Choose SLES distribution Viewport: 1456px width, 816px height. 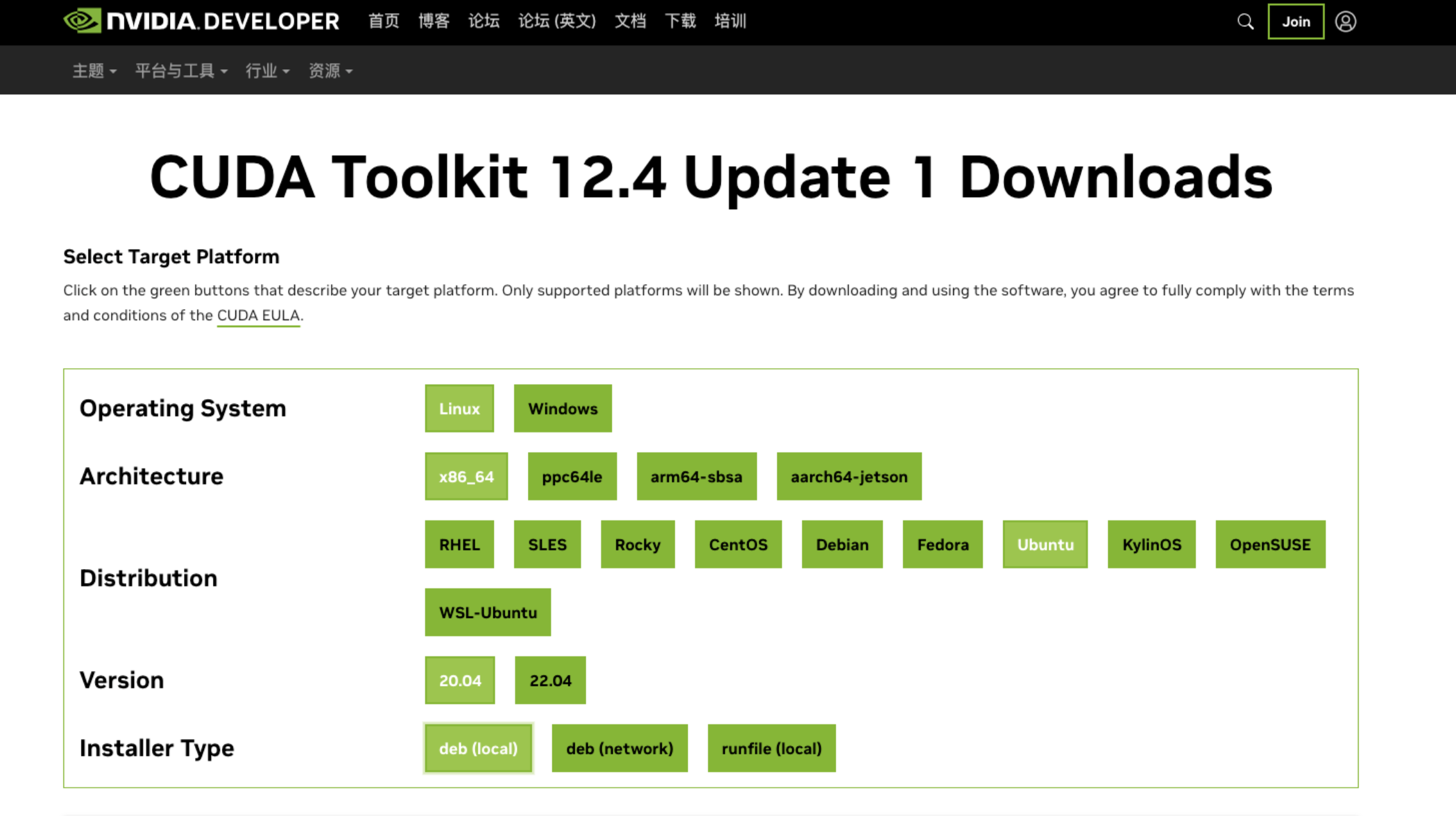point(547,545)
